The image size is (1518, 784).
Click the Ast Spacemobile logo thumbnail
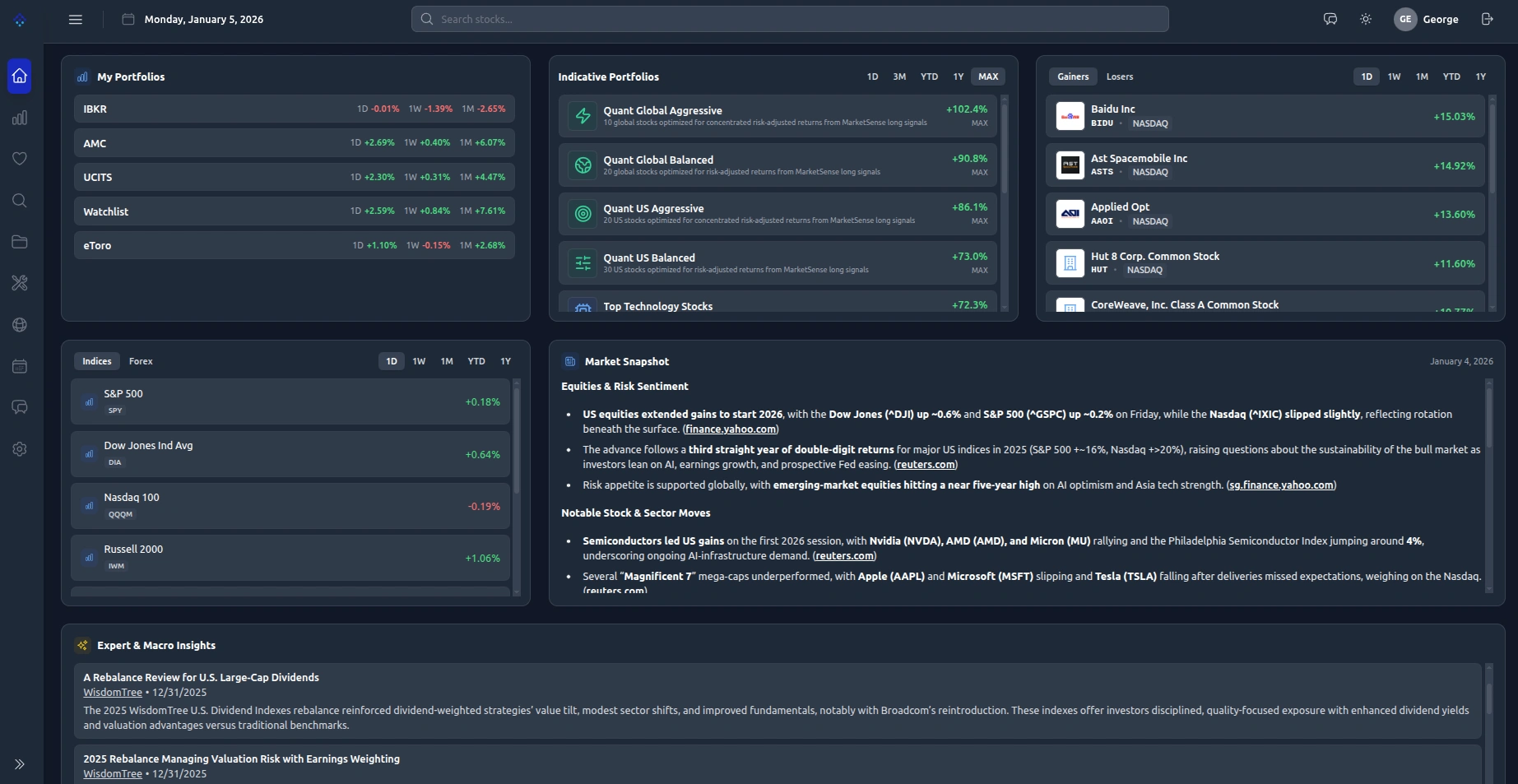(x=1070, y=165)
